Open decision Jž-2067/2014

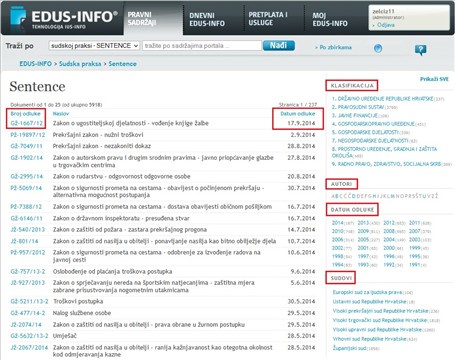[x=29, y=347]
